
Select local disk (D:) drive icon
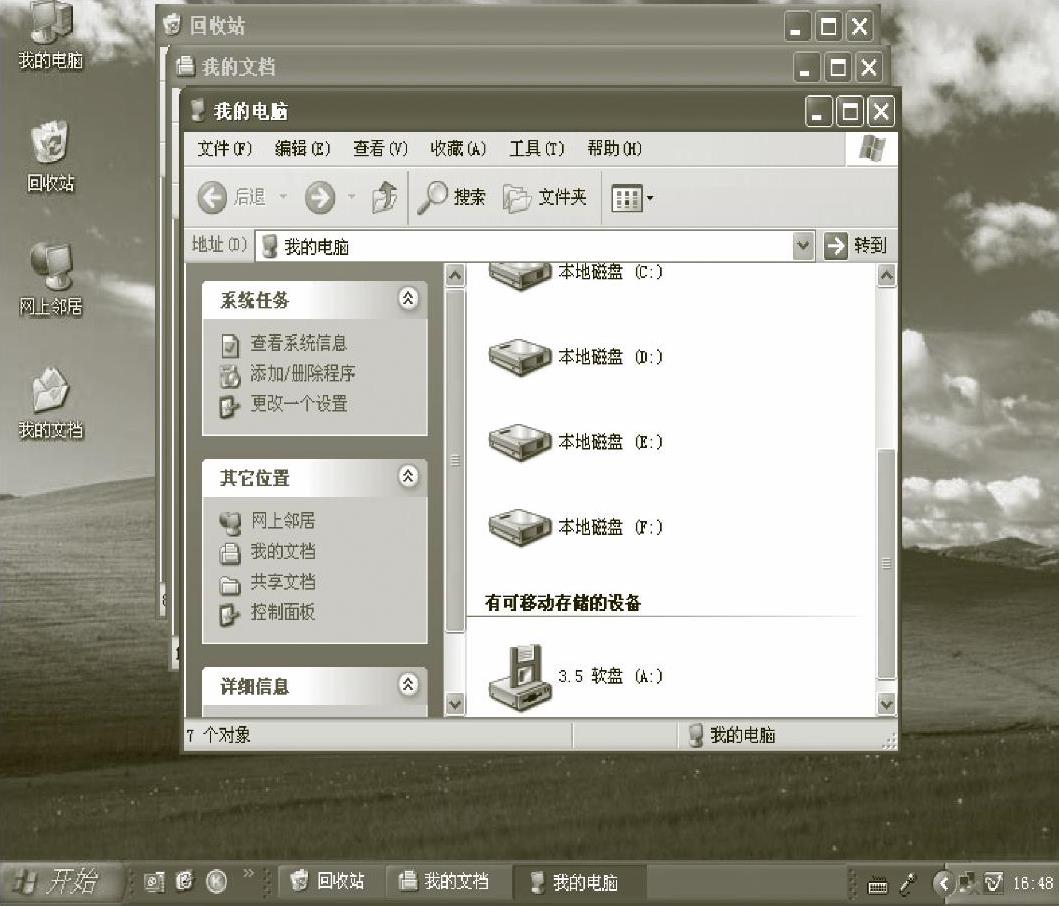[x=519, y=357]
